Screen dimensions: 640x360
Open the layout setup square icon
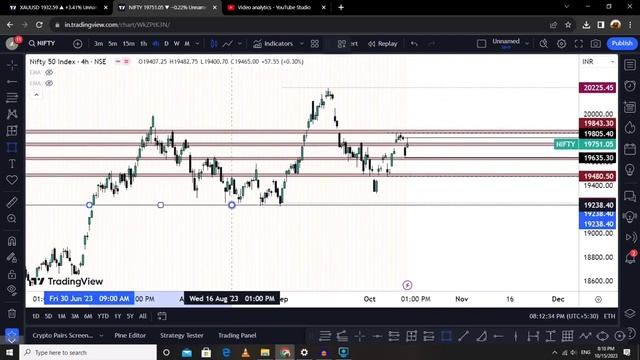pyautogui.click(x=481, y=44)
